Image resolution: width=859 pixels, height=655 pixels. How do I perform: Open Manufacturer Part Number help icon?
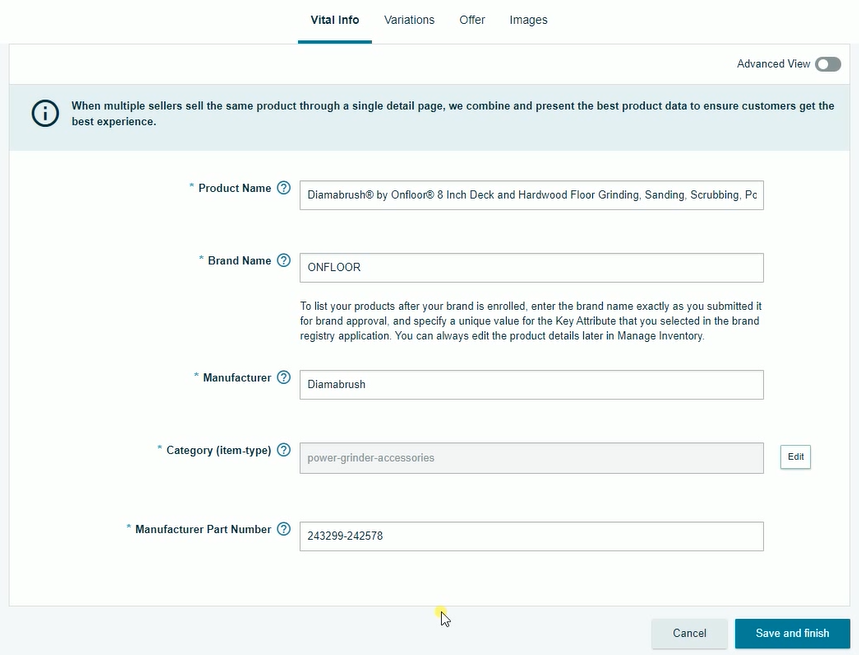click(283, 529)
